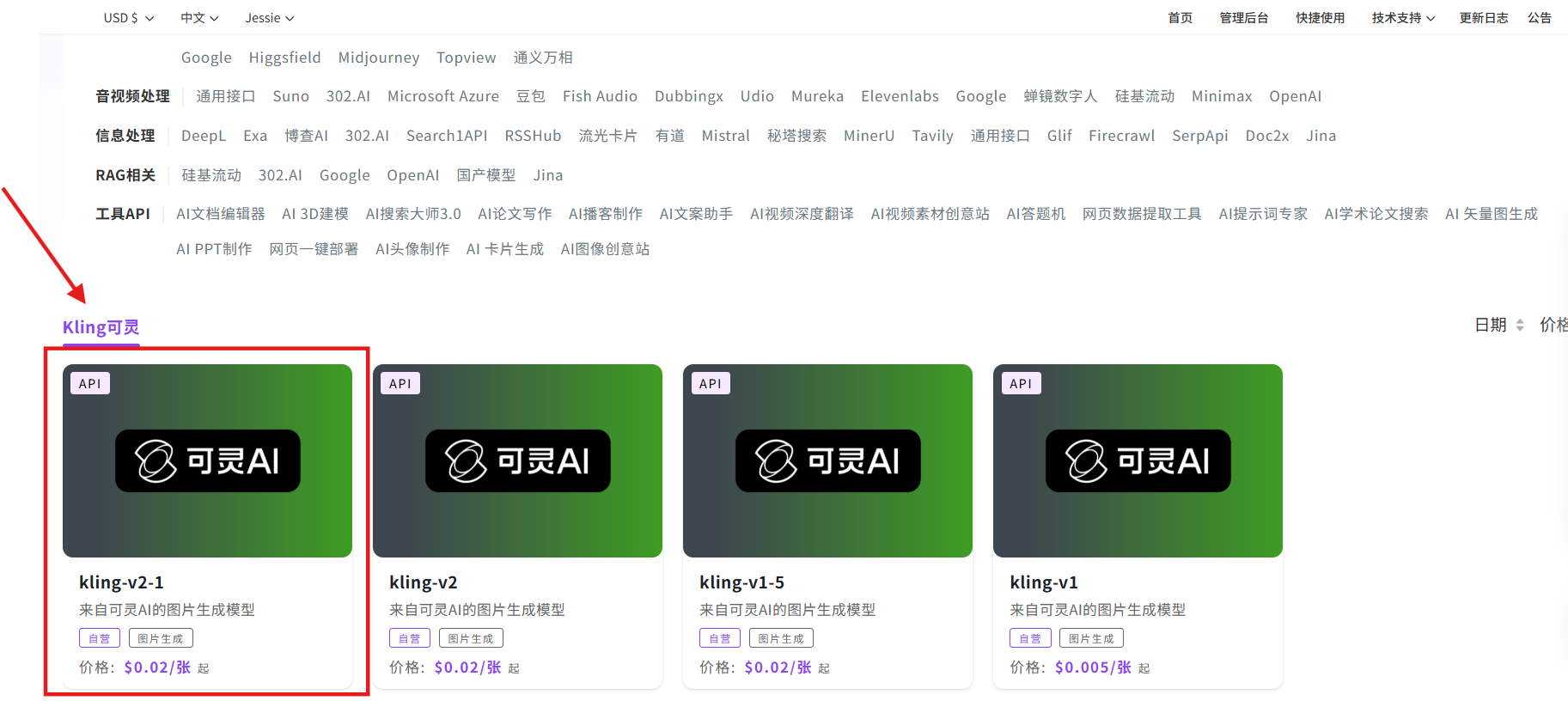Image resolution: width=1568 pixels, height=719 pixels.
Task: Open AI 卡片生成 tool API
Action: [x=505, y=249]
